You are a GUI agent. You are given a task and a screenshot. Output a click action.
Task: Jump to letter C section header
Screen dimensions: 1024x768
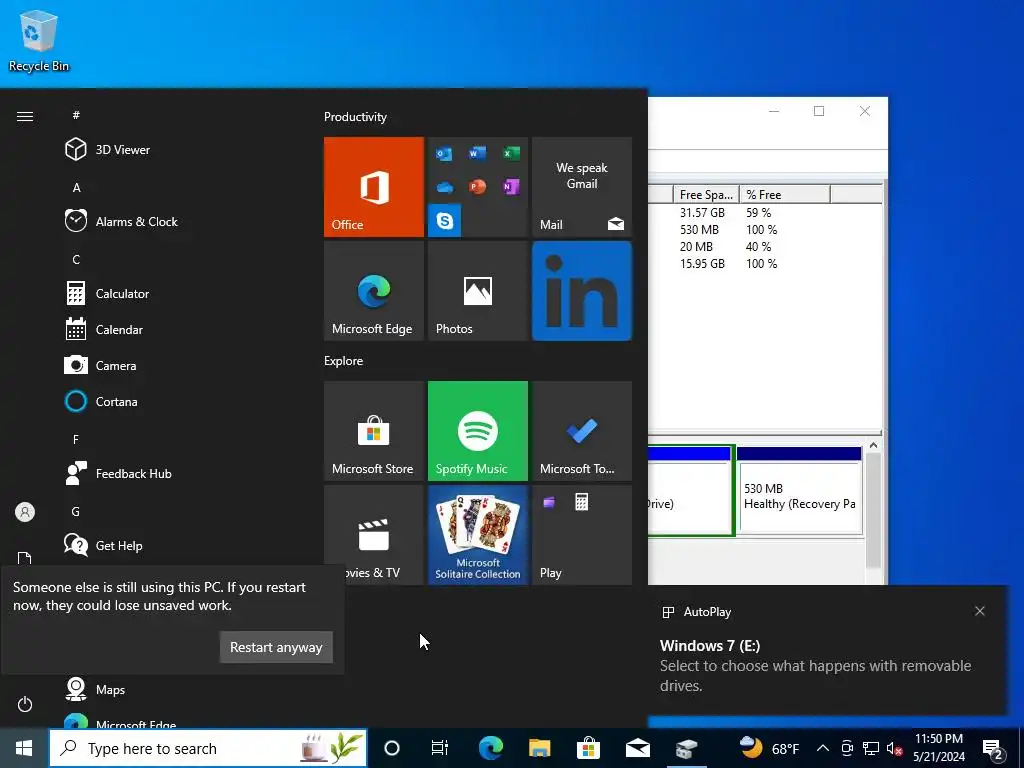coord(76,260)
